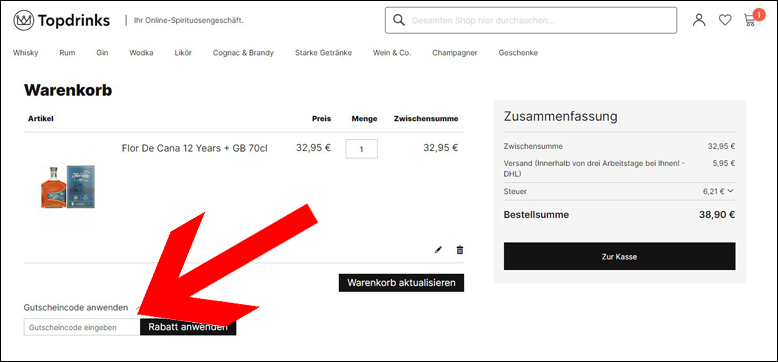Viewport: 778px width, 362px height.
Task: Click the Rabatt anwenden button
Action: (x=188, y=327)
